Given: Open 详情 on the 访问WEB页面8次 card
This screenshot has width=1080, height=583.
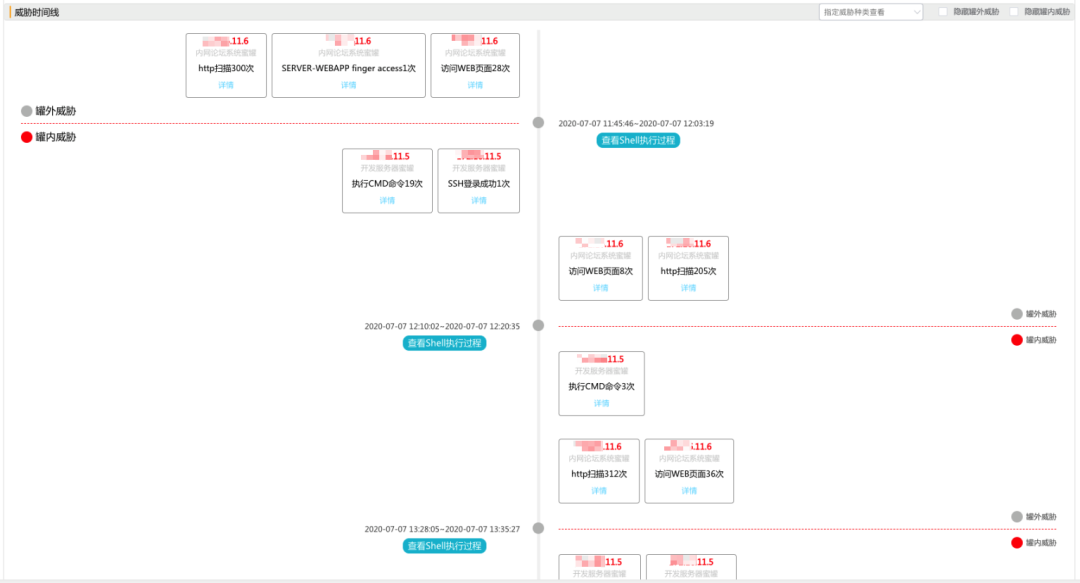Looking at the screenshot, I should (x=600, y=287).
